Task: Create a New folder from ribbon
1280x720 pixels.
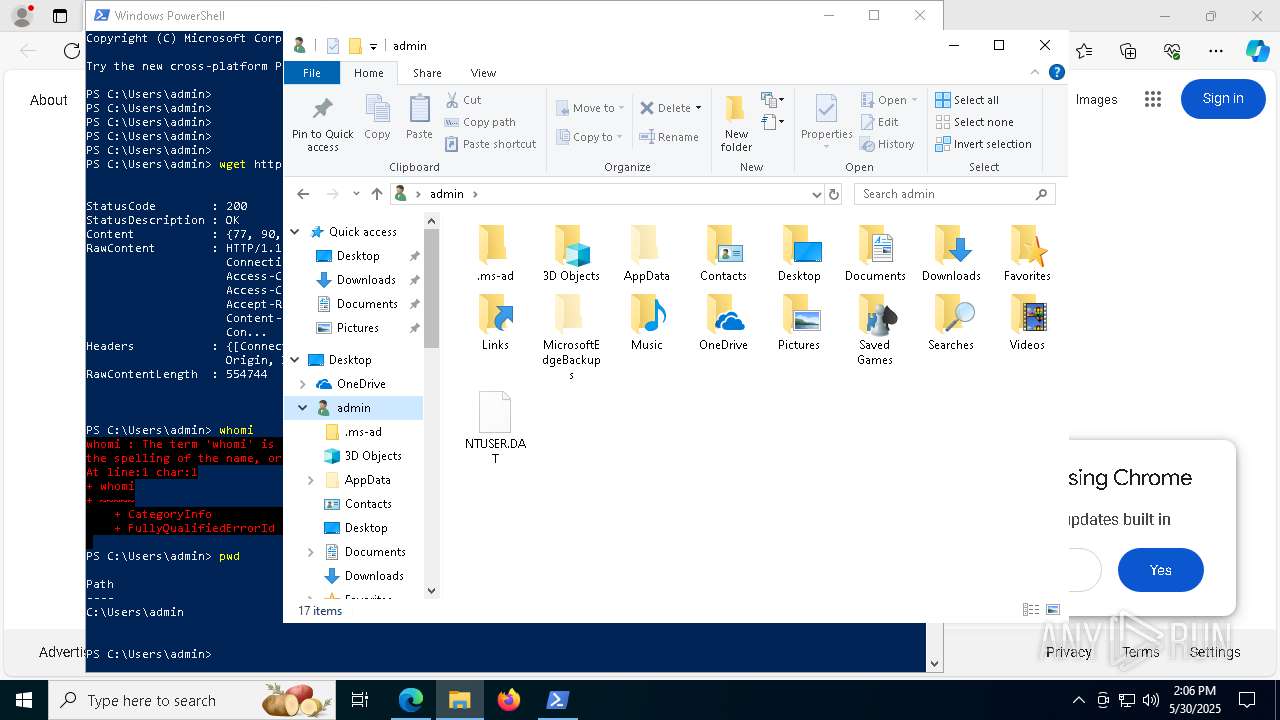Action: point(736,124)
